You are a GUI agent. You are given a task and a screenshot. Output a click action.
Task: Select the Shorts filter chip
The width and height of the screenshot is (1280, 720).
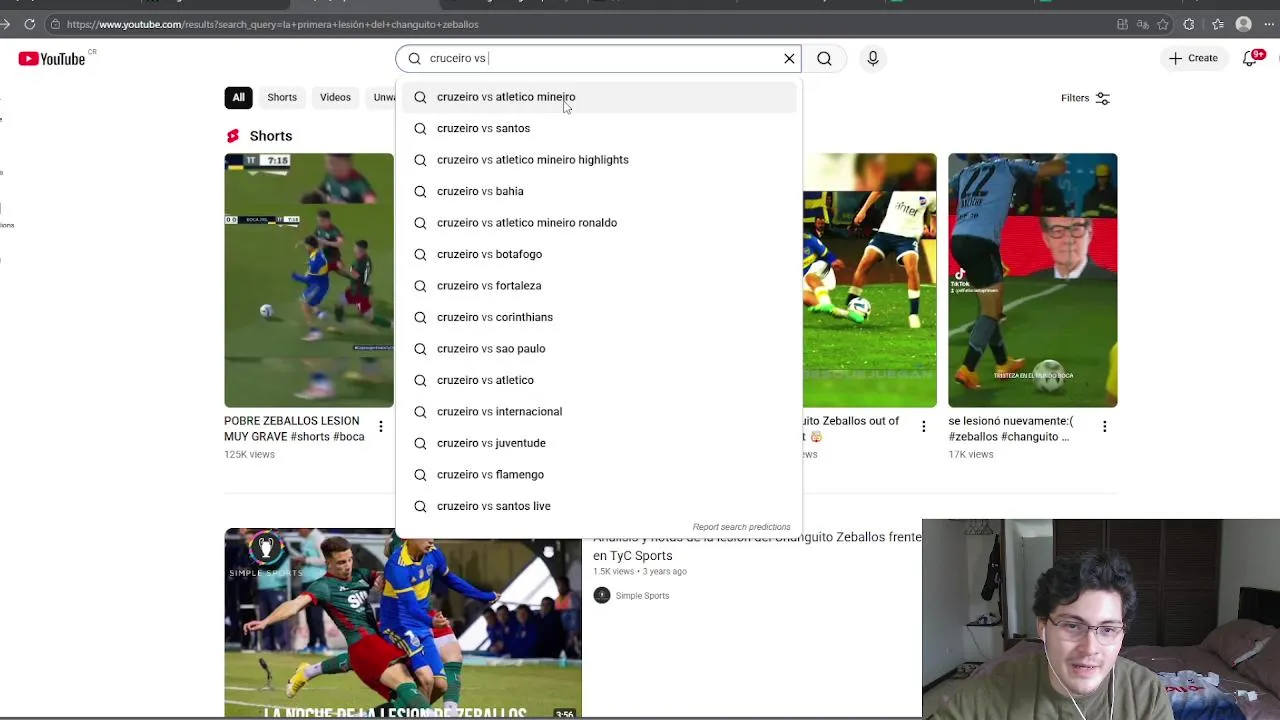pyautogui.click(x=282, y=97)
